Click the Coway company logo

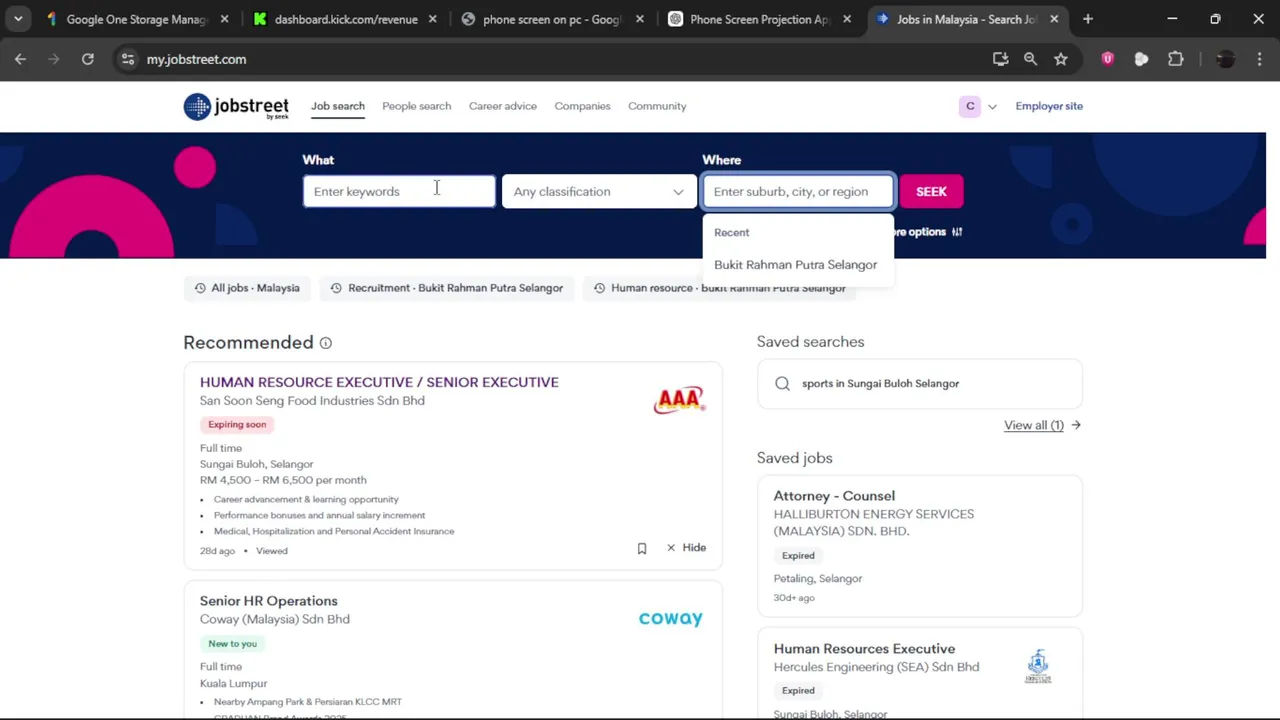670,619
